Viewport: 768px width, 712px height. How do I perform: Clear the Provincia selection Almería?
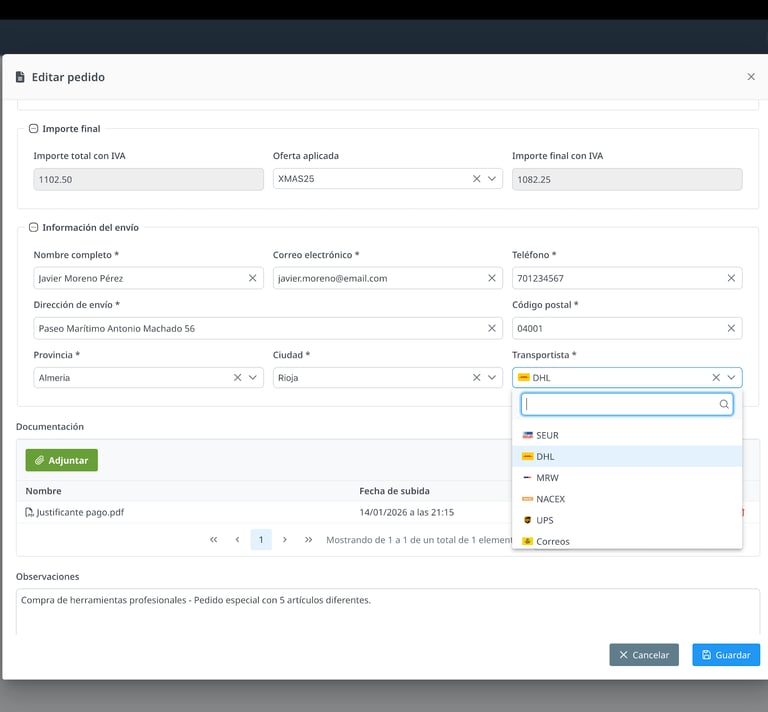tap(237, 378)
